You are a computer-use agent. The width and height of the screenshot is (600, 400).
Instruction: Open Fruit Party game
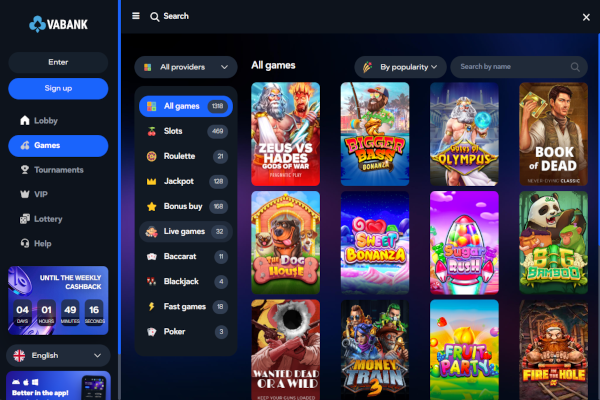tap(464, 350)
